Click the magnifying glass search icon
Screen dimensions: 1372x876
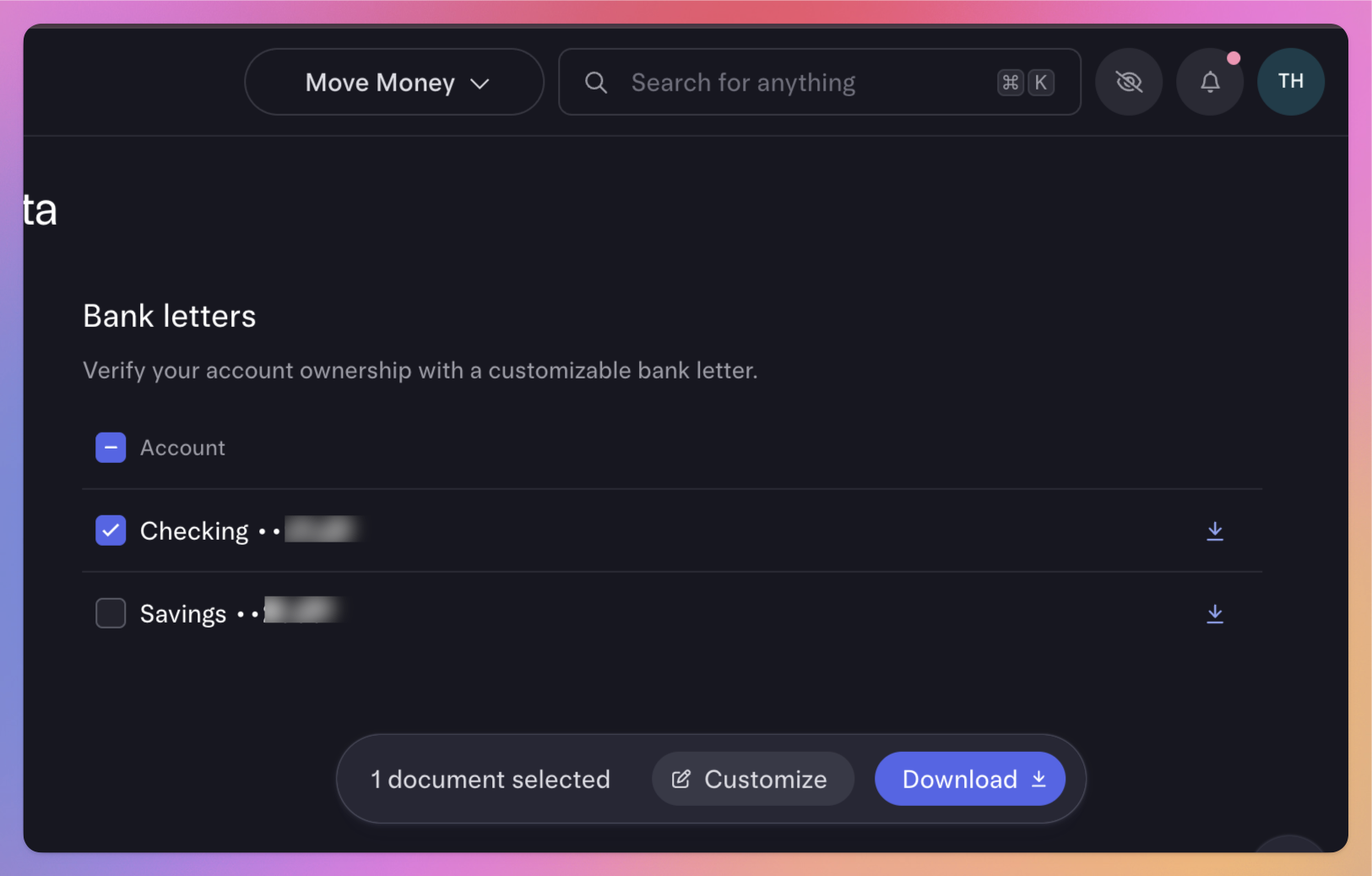[x=596, y=82]
